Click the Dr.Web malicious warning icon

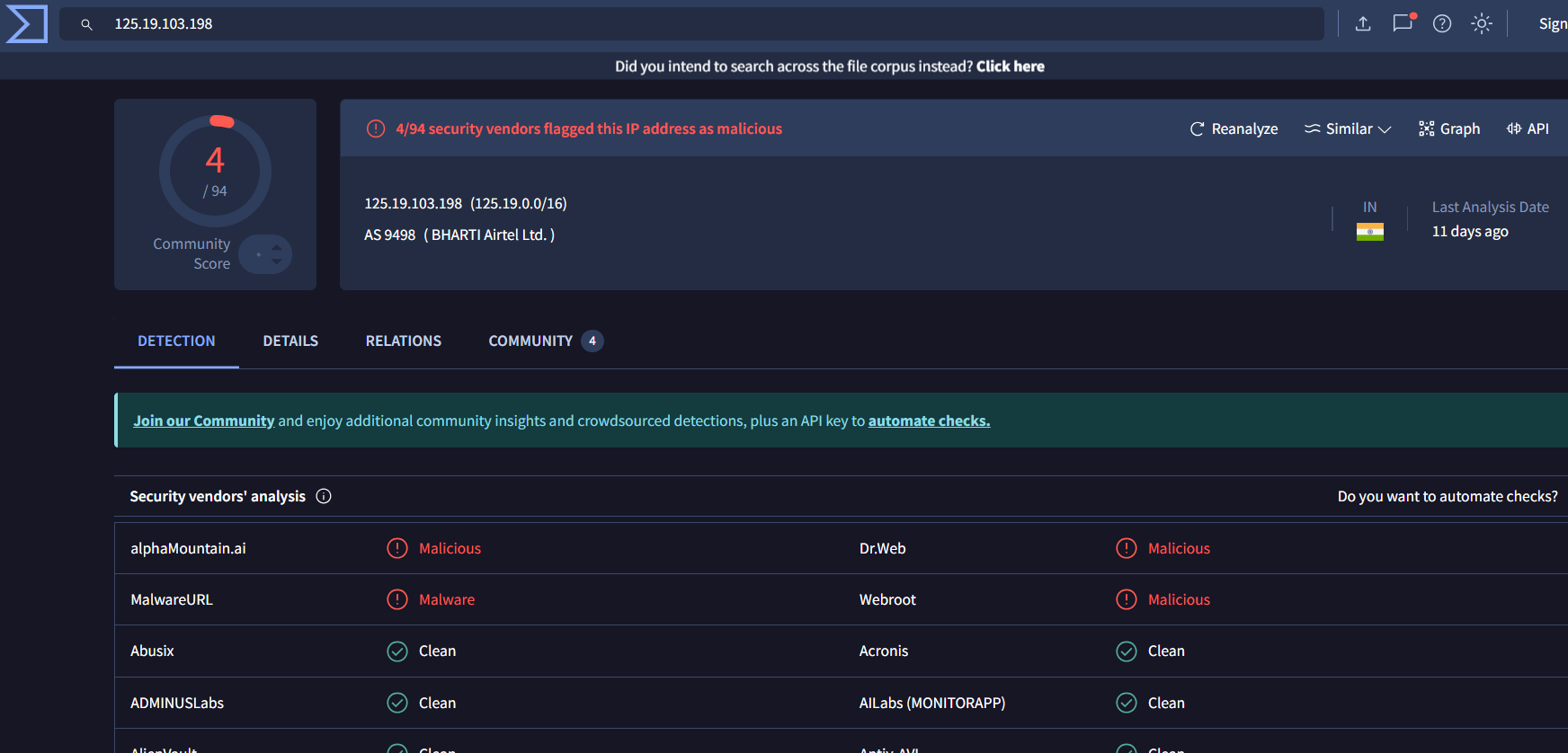point(1127,548)
